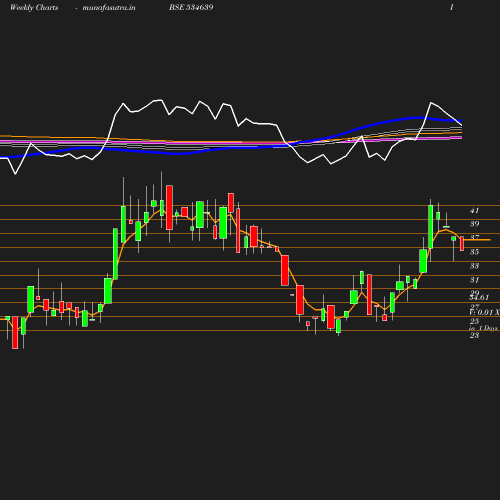Click the 34.61 current price value
This screenshot has height=500, width=500.
(479, 297)
